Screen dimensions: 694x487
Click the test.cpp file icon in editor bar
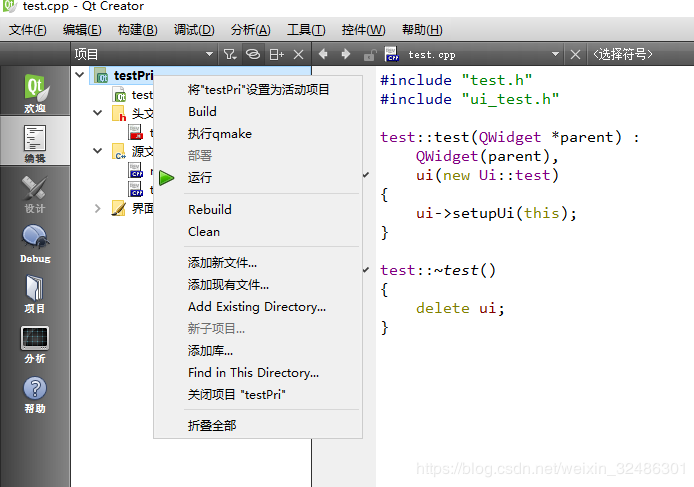392,54
